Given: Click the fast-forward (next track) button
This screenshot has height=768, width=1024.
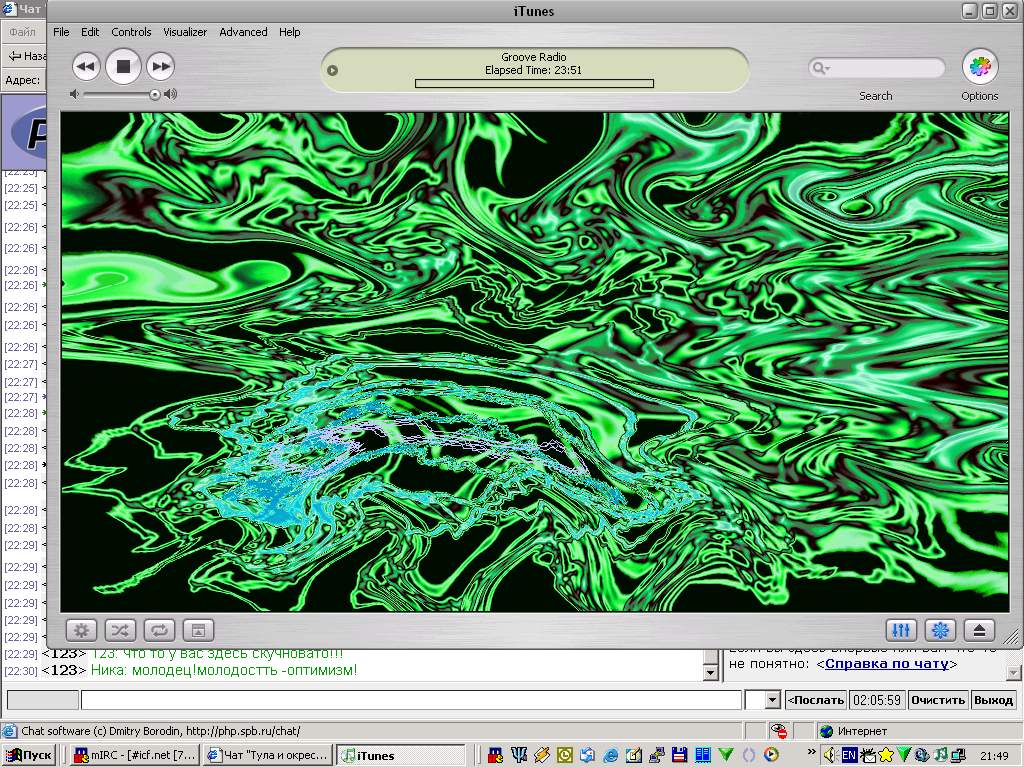Looking at the screenshot, I should 161,66.
